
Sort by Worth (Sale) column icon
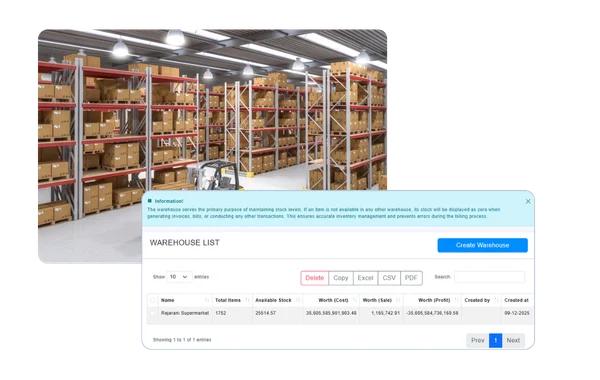(x=398, y=300)
